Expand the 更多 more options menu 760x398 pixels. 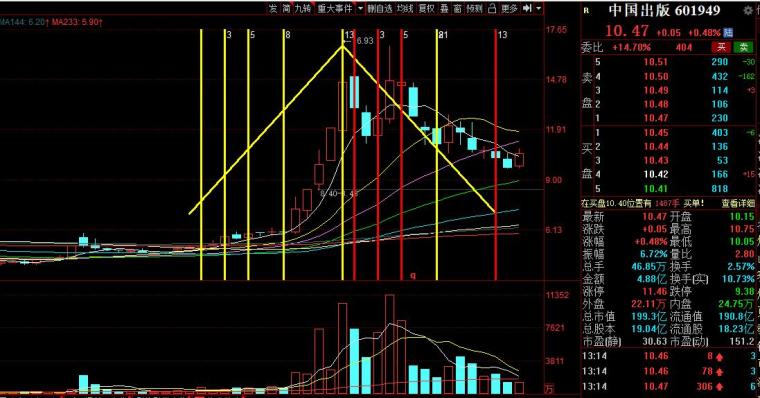pyautogui.click(x=509, y=9)
